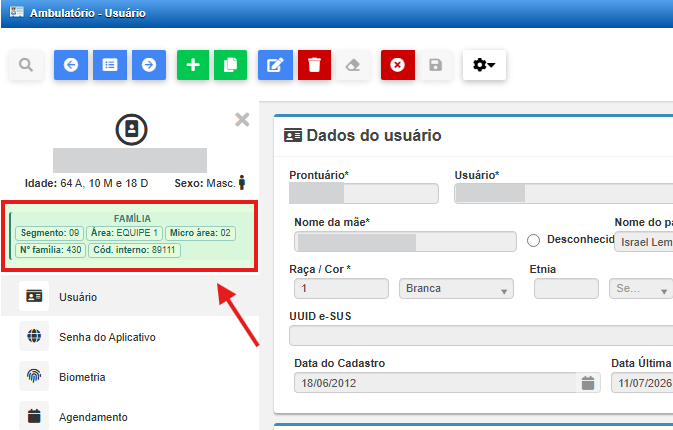The width and height of the screenshot is (673, 430).
Task: Expand the Branca race dropdown
Action: point(456,288)
